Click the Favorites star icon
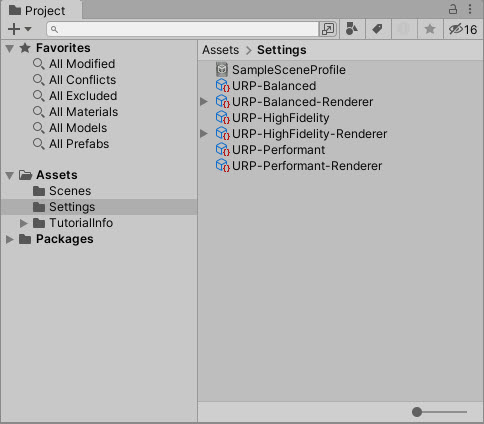Image resolution: width=484 pixels, height=424 pixels. [25, 48]
